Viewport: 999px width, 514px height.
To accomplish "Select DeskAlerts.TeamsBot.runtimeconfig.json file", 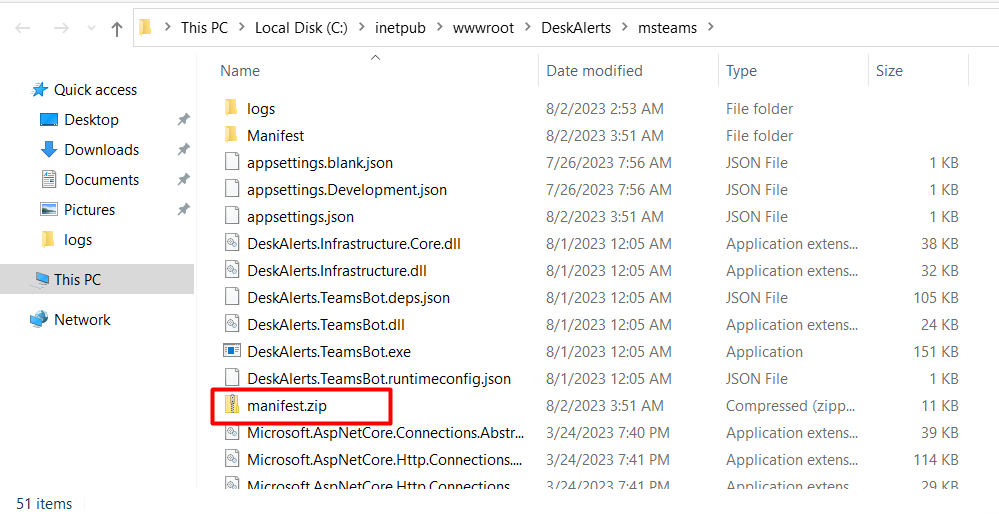I will click(379, 379).
